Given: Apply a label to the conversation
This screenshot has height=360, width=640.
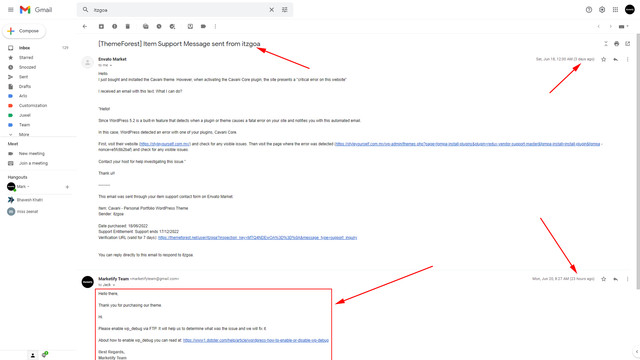Looking at the screenshot, I should point(203,27).
